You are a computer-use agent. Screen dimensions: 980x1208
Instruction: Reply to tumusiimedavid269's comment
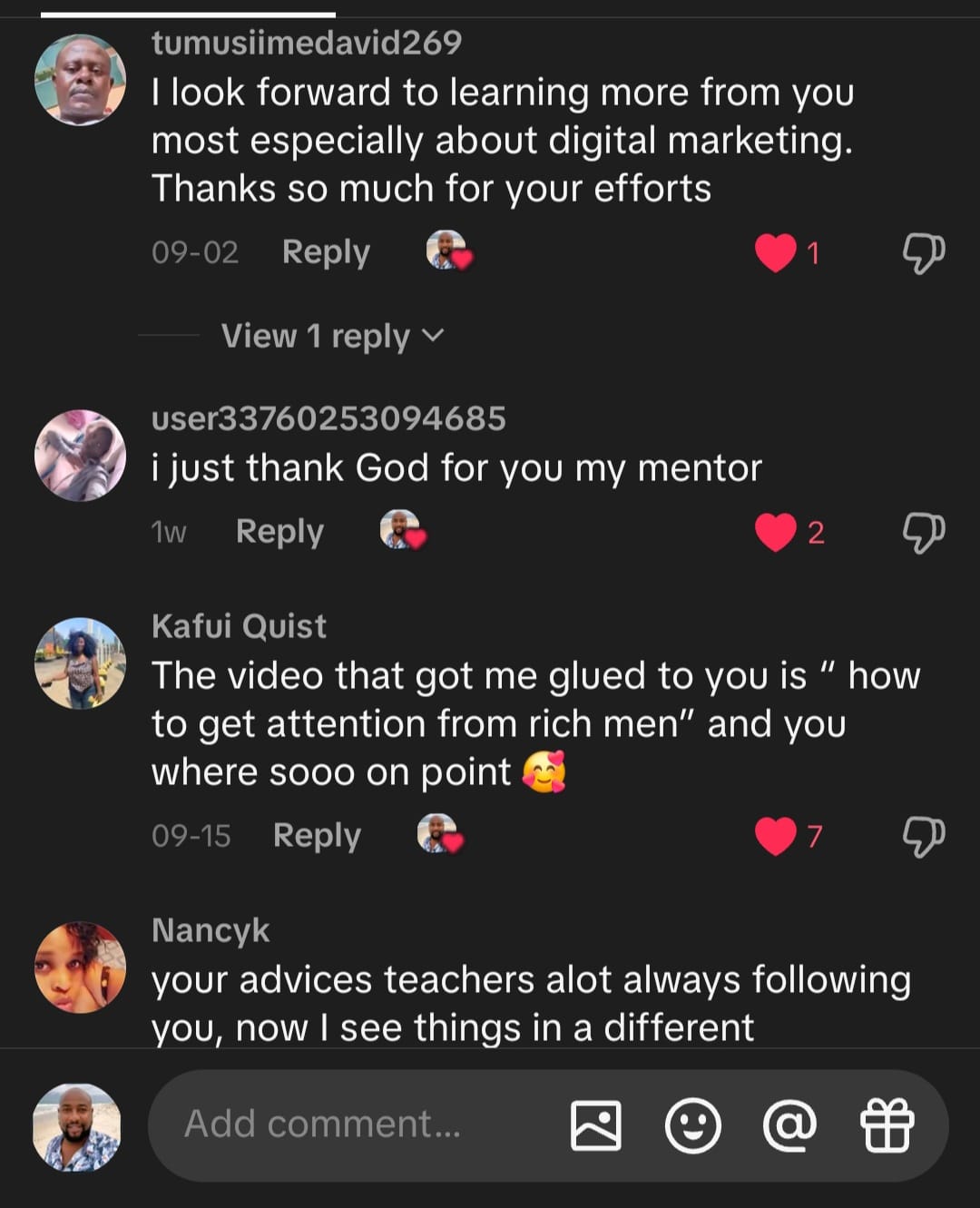point(326,252)
